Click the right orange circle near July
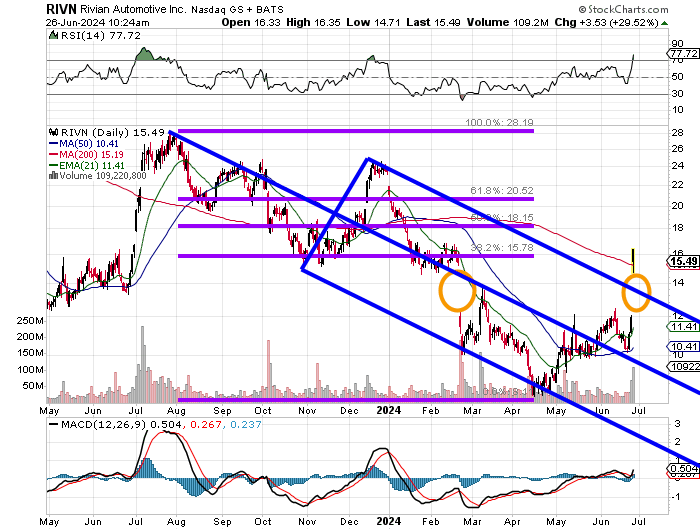This screenshot has width=700, height=530. 636,292
